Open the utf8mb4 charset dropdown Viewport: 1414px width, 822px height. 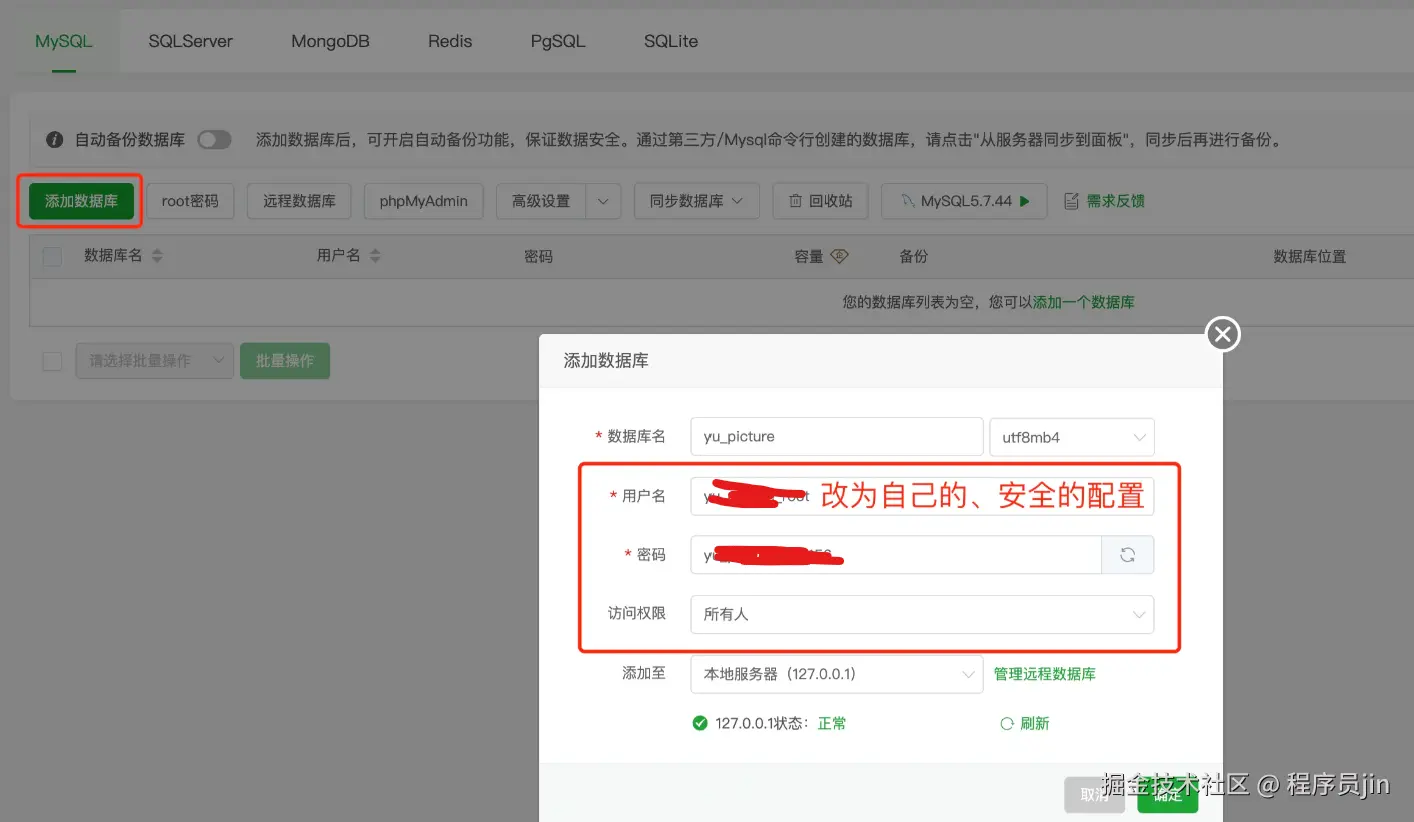1072,437
